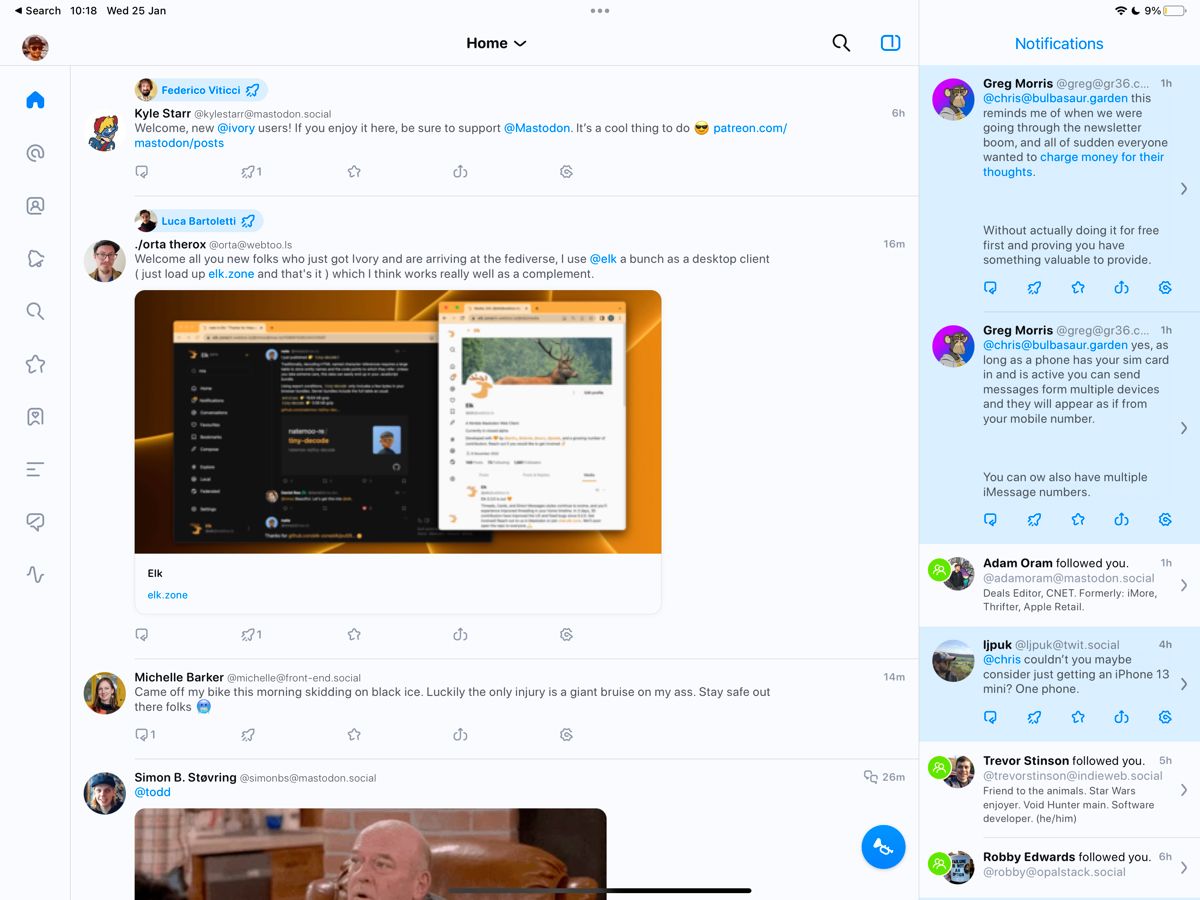Open the Notifications column header
1200x900 pixels.
(x=1059, y=43)
